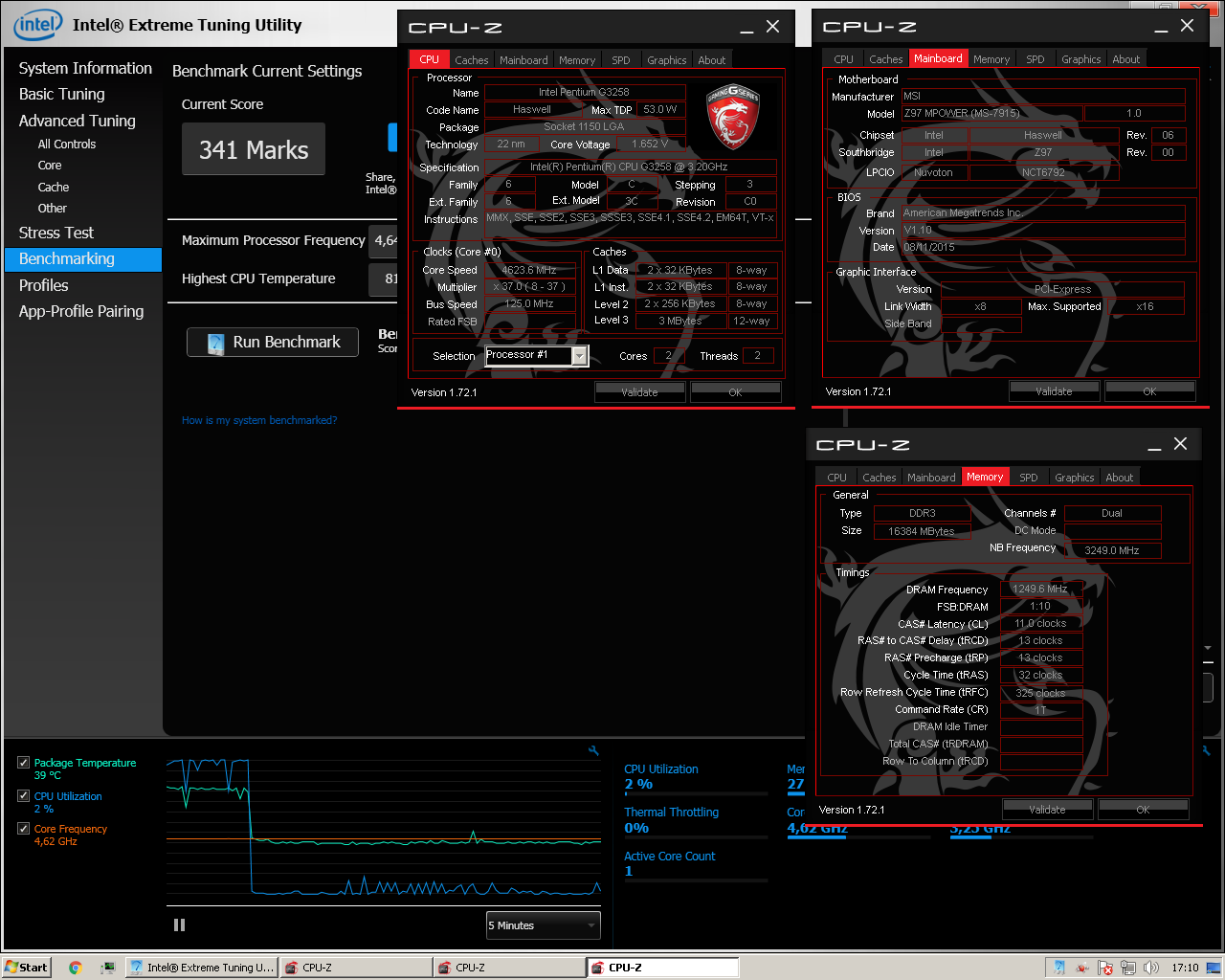Launch Chrome from the quick launch bar

76,968
